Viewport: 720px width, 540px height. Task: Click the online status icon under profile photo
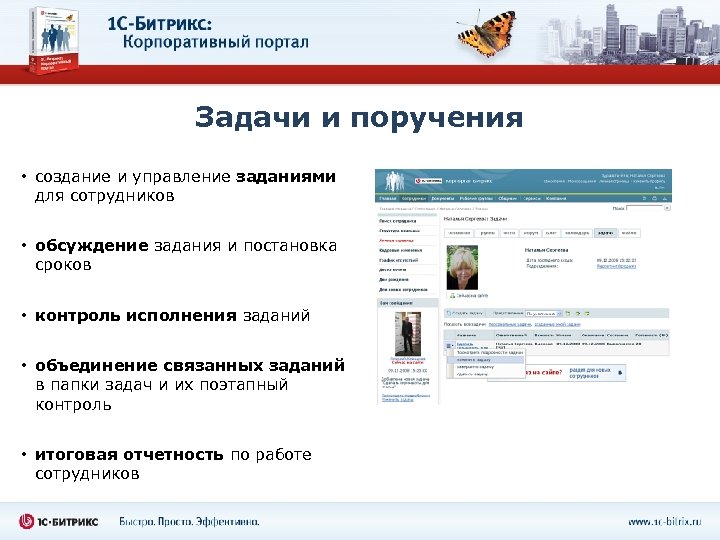pos(452,296)
